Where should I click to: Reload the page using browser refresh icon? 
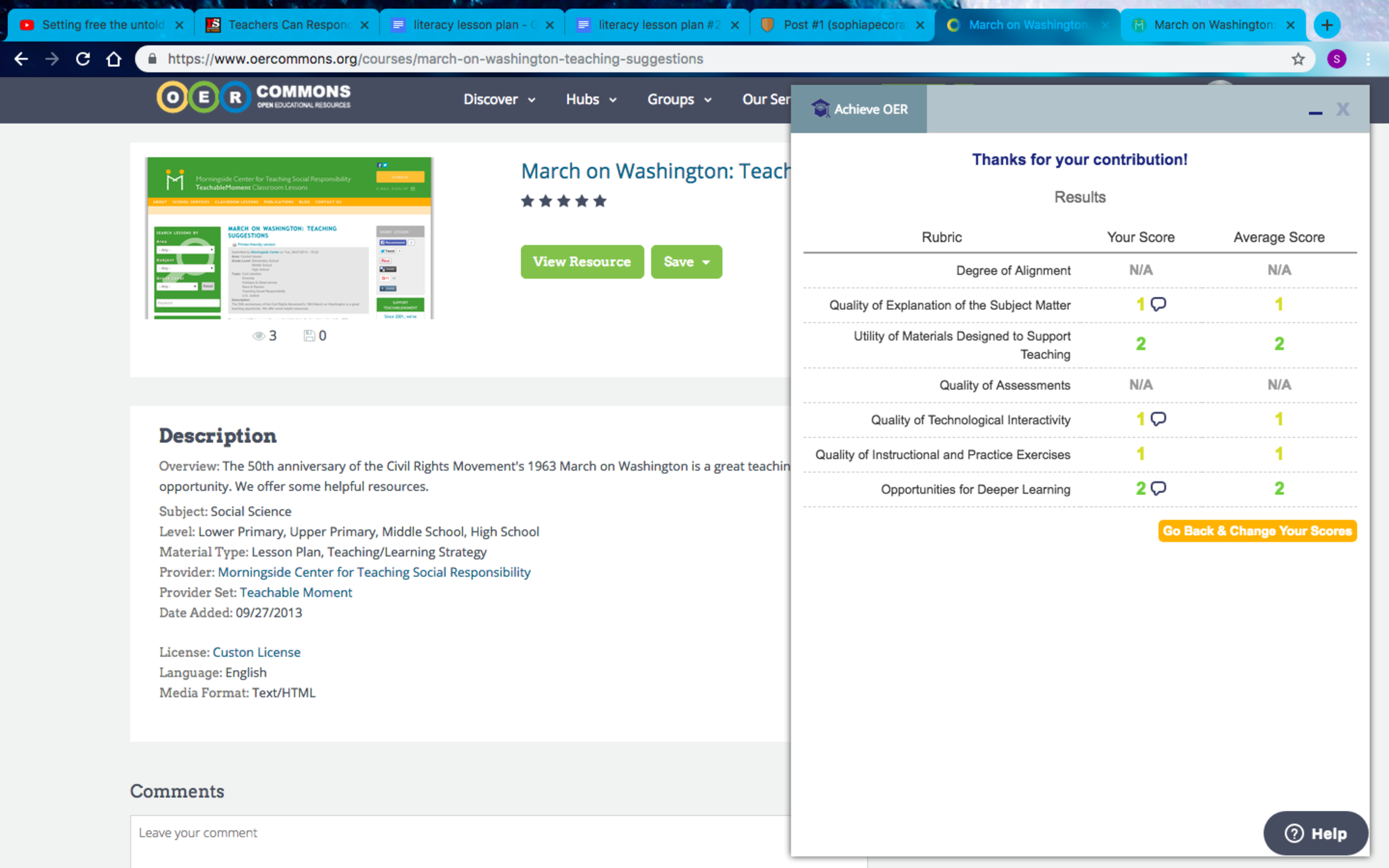coord(83,59)
